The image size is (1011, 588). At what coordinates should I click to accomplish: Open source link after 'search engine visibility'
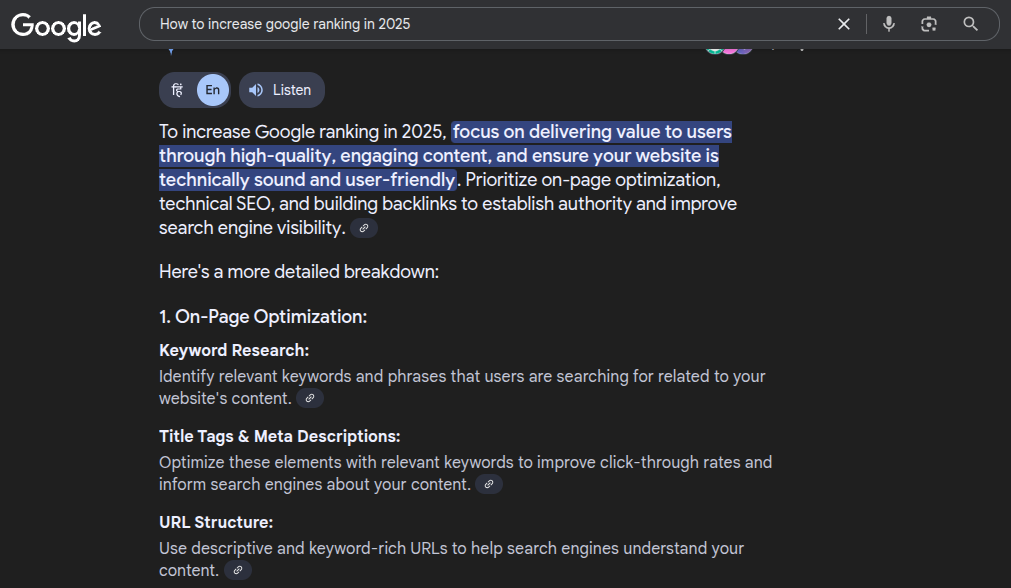pos(364,228)
